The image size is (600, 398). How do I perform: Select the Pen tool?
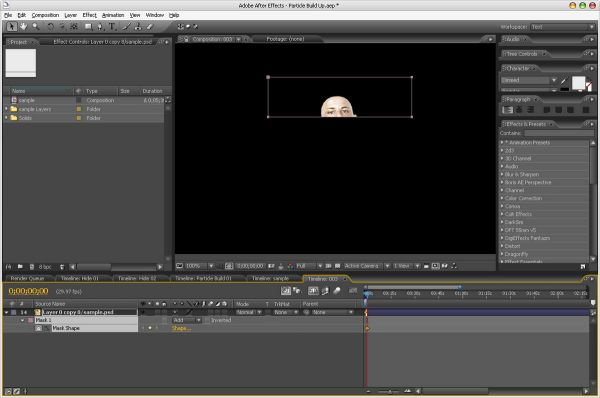click(x=100, y=26)
